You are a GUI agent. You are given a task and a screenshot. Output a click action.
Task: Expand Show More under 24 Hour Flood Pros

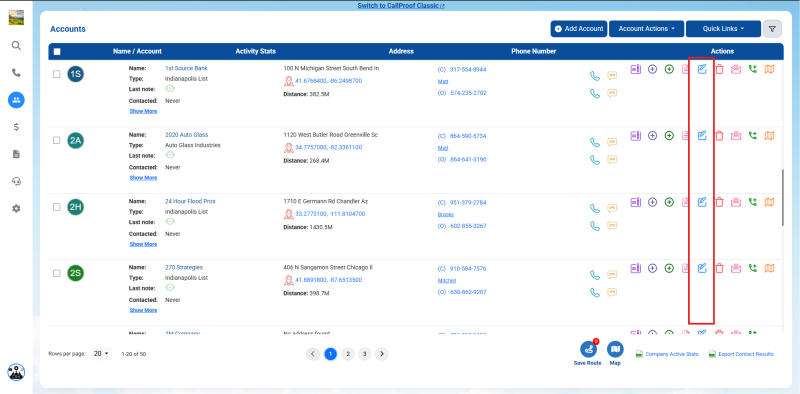point(143,244)
